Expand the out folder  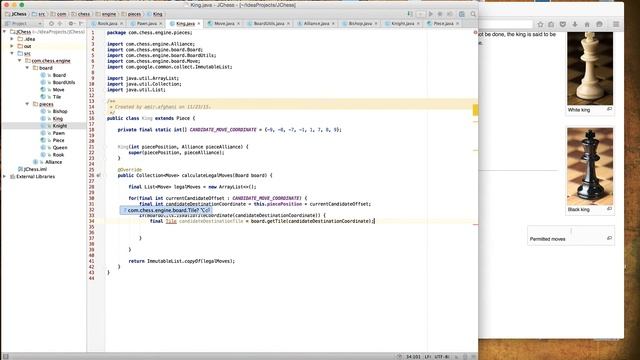[x=12, y=46]
